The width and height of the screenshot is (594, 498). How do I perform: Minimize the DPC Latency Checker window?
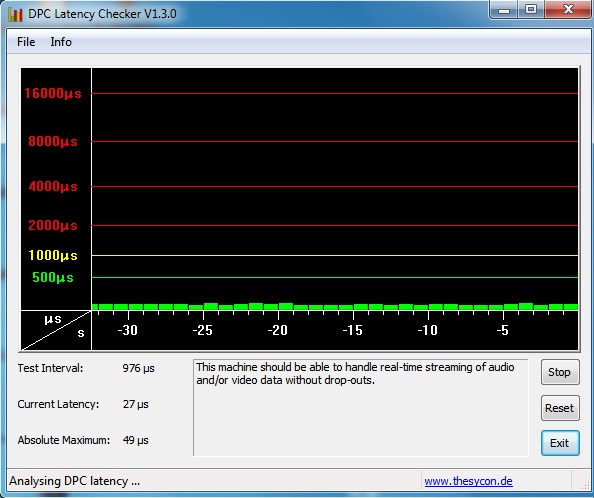[x=504, y=9]
